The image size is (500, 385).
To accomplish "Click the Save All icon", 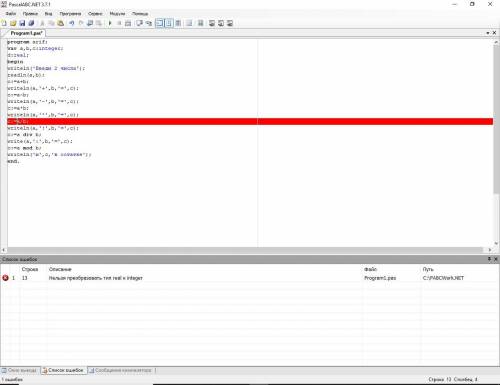I will tap(31, 23).
